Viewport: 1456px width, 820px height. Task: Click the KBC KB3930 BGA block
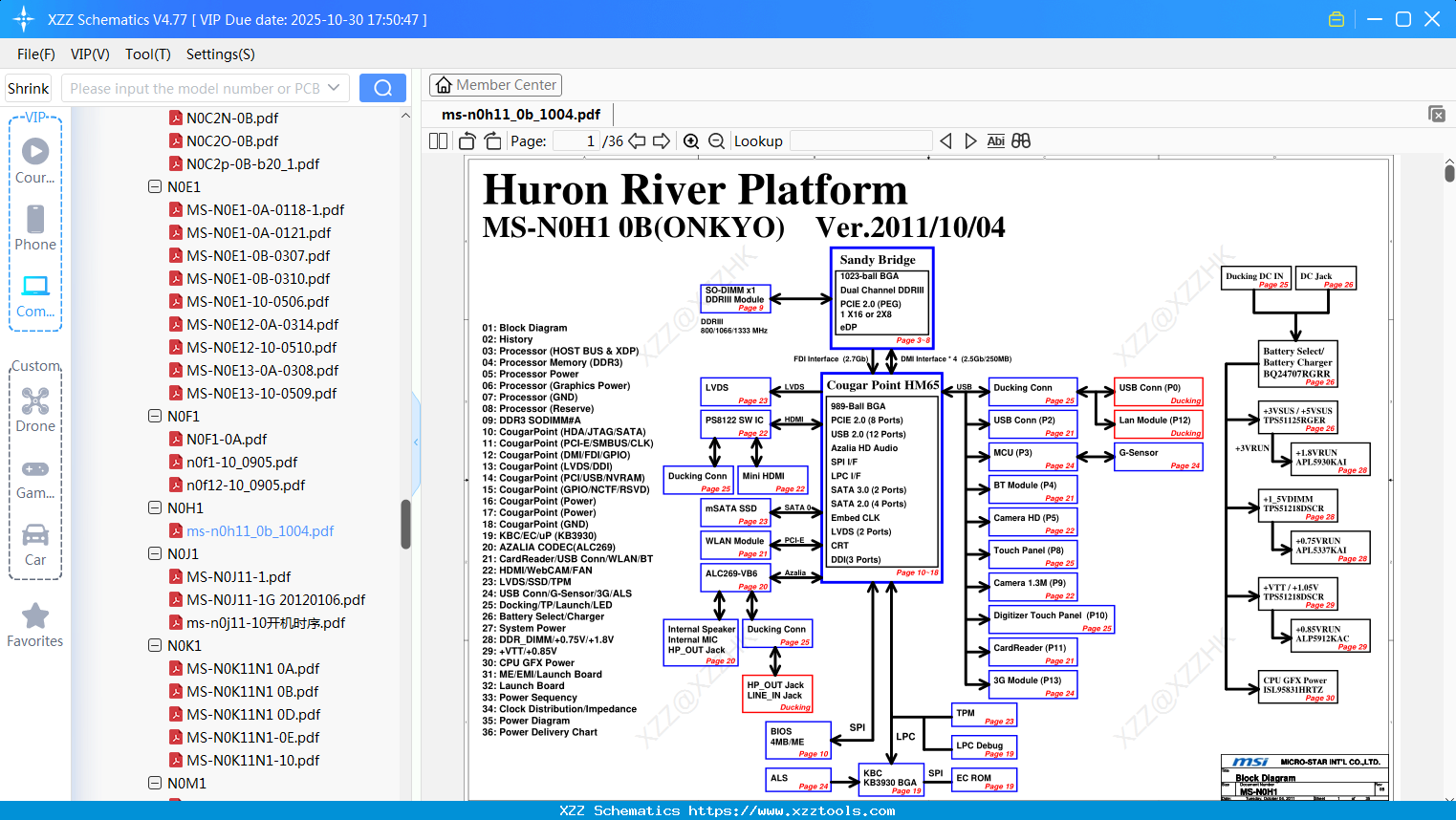[892, 780]
